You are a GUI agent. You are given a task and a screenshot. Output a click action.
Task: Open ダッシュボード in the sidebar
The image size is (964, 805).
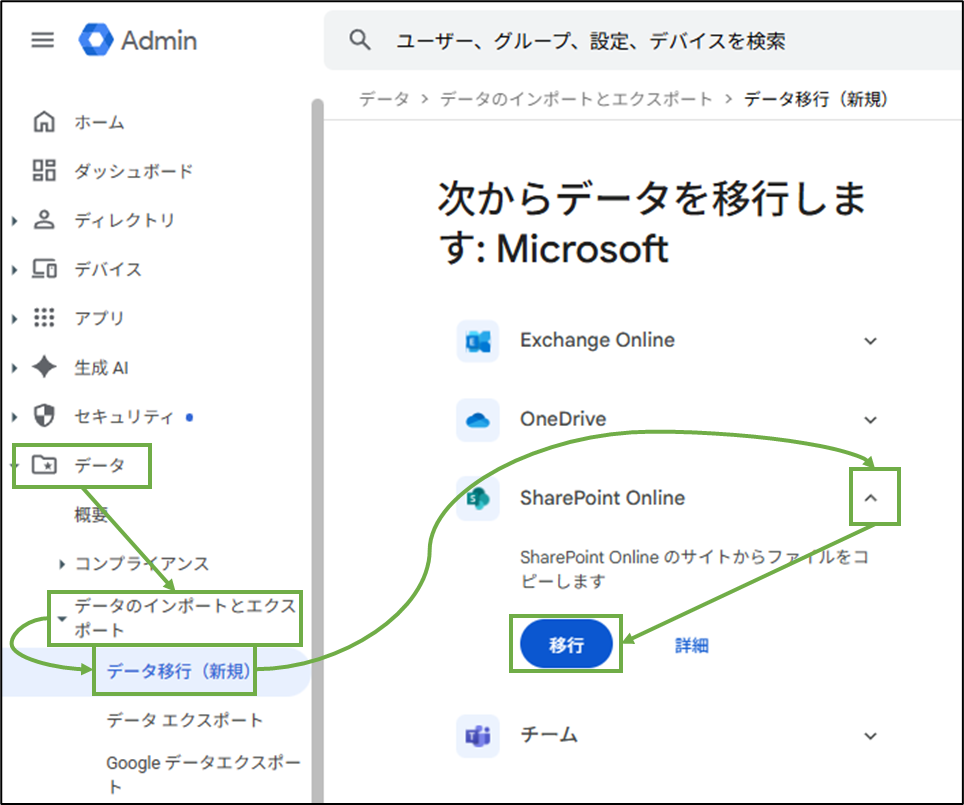pyautogui.click(x=133, y=171)
